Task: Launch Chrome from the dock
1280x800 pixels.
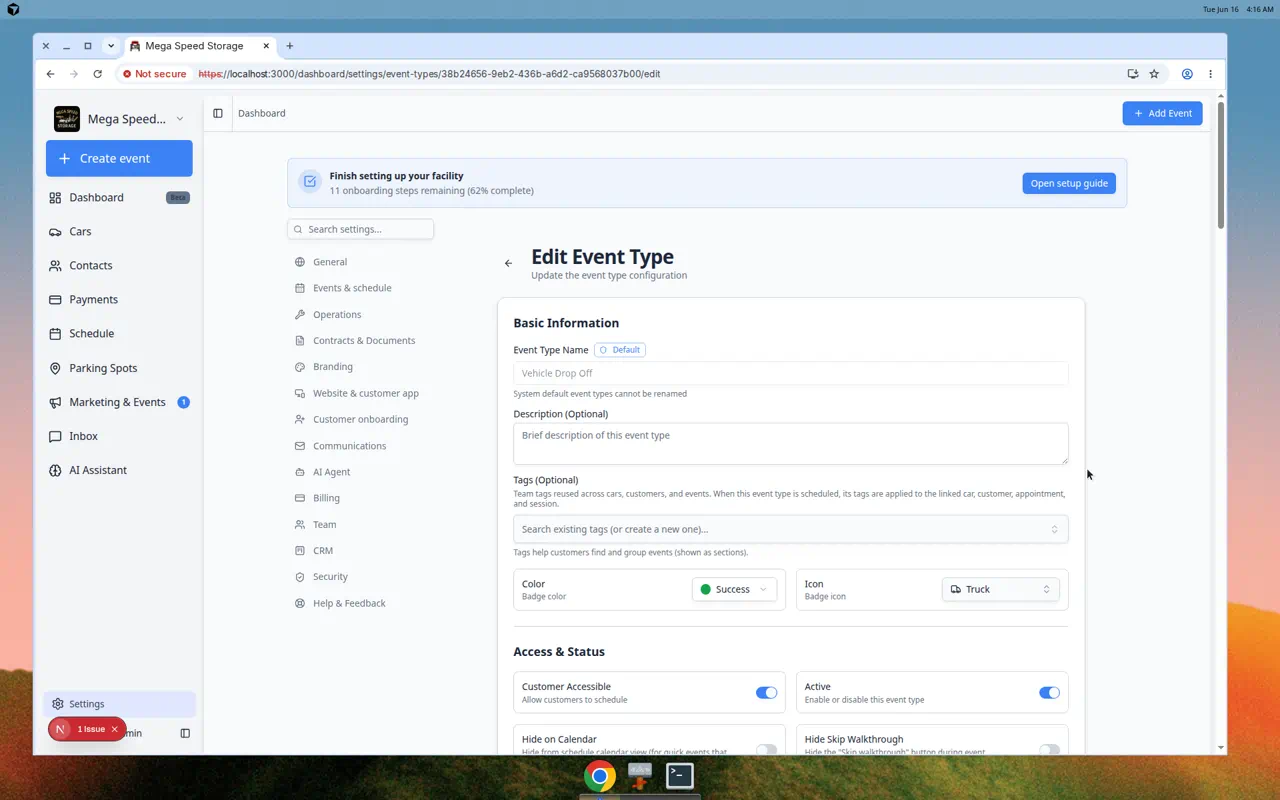Action: 600,776
